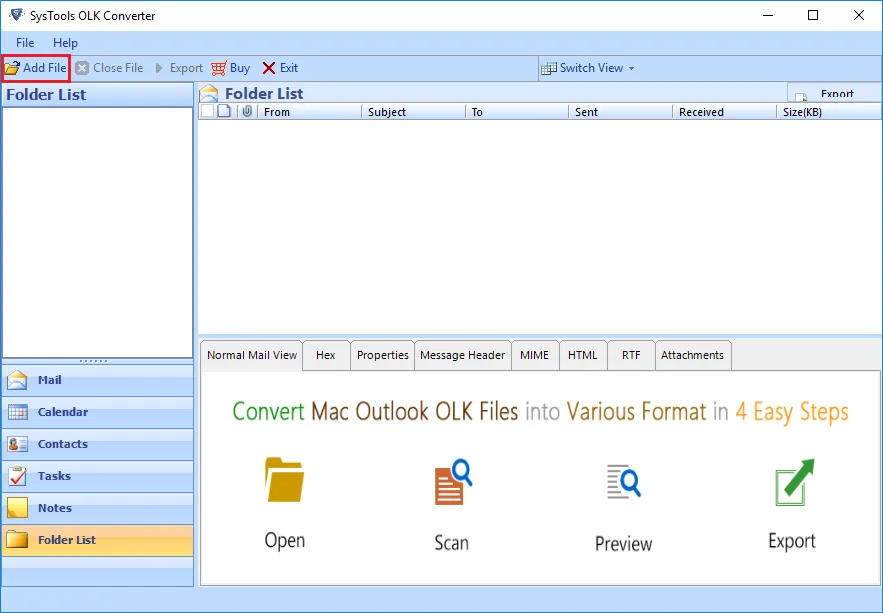Open the Switch View dropdown
This screenshot has width=883, height=613.
588,68
